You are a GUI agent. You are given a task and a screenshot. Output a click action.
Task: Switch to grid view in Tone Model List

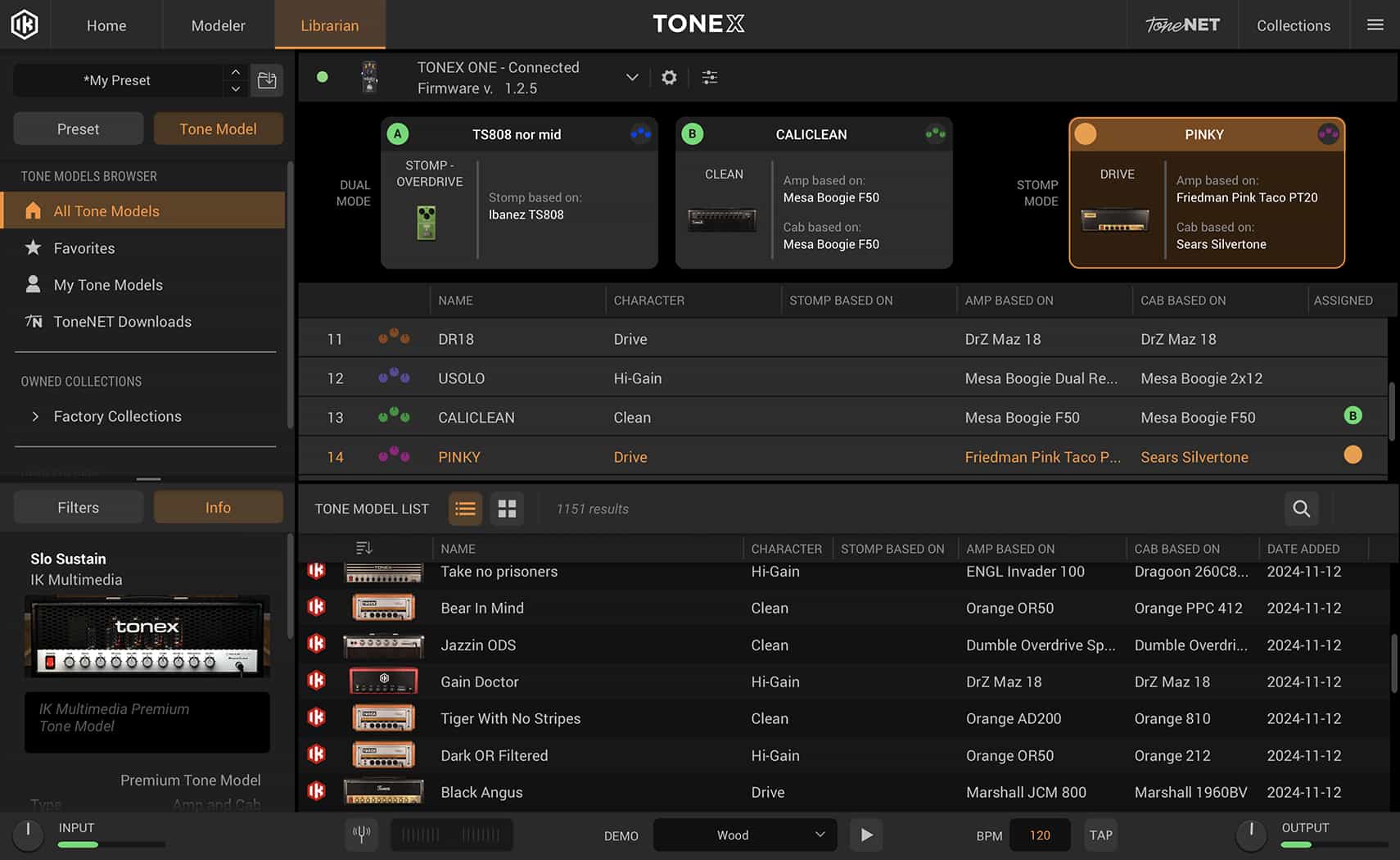pyautogui.click(x=507, y=509)
